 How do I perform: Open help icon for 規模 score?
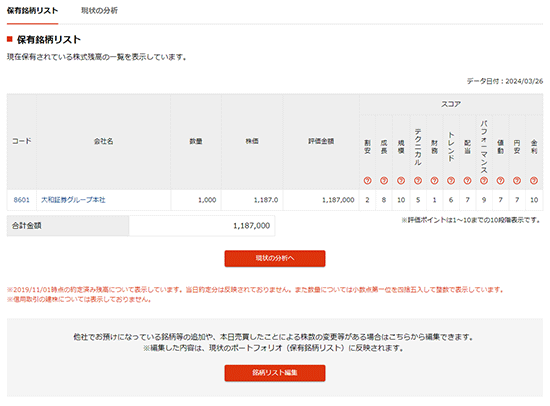point(401,180)
